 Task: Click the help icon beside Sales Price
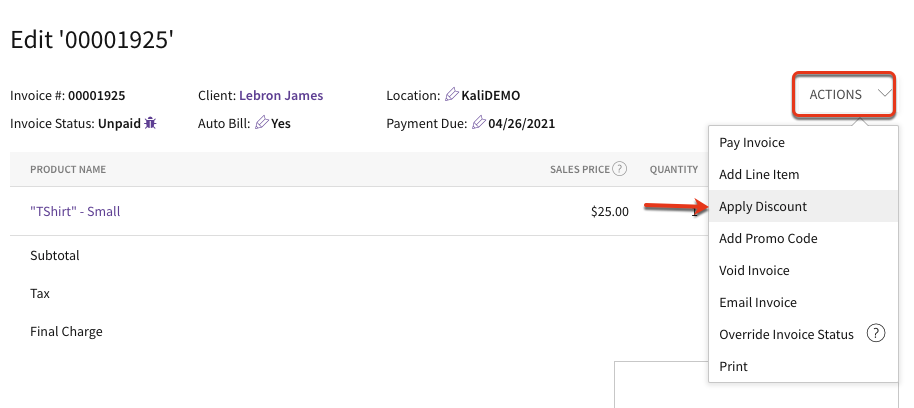click(x=620, y=169)
